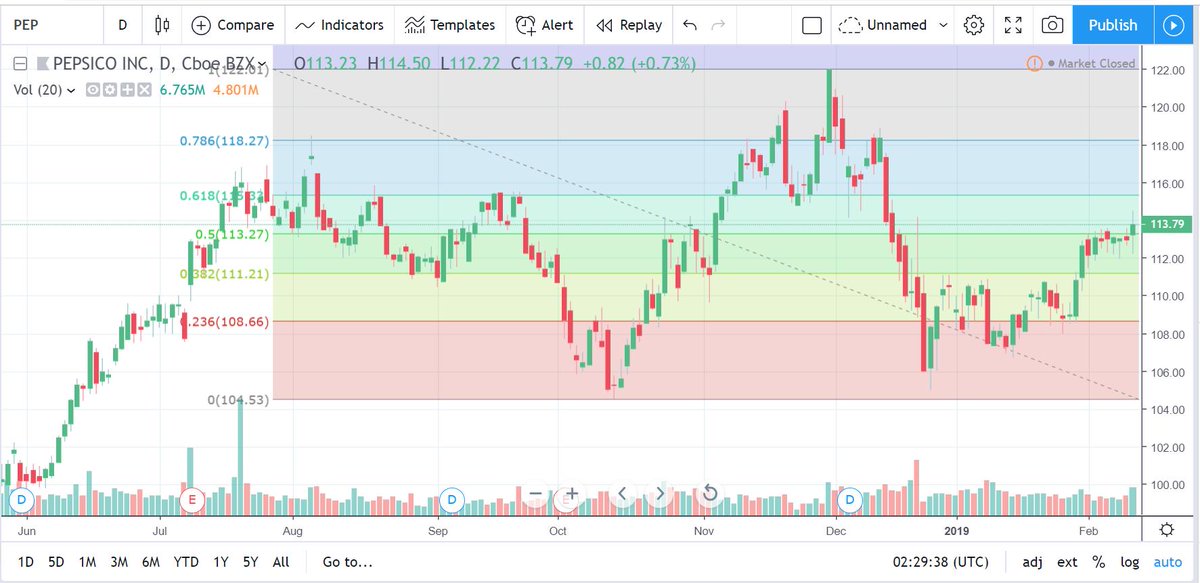Toggle ext extended hours
The image size is (1200, 583).
(1067, 562)
